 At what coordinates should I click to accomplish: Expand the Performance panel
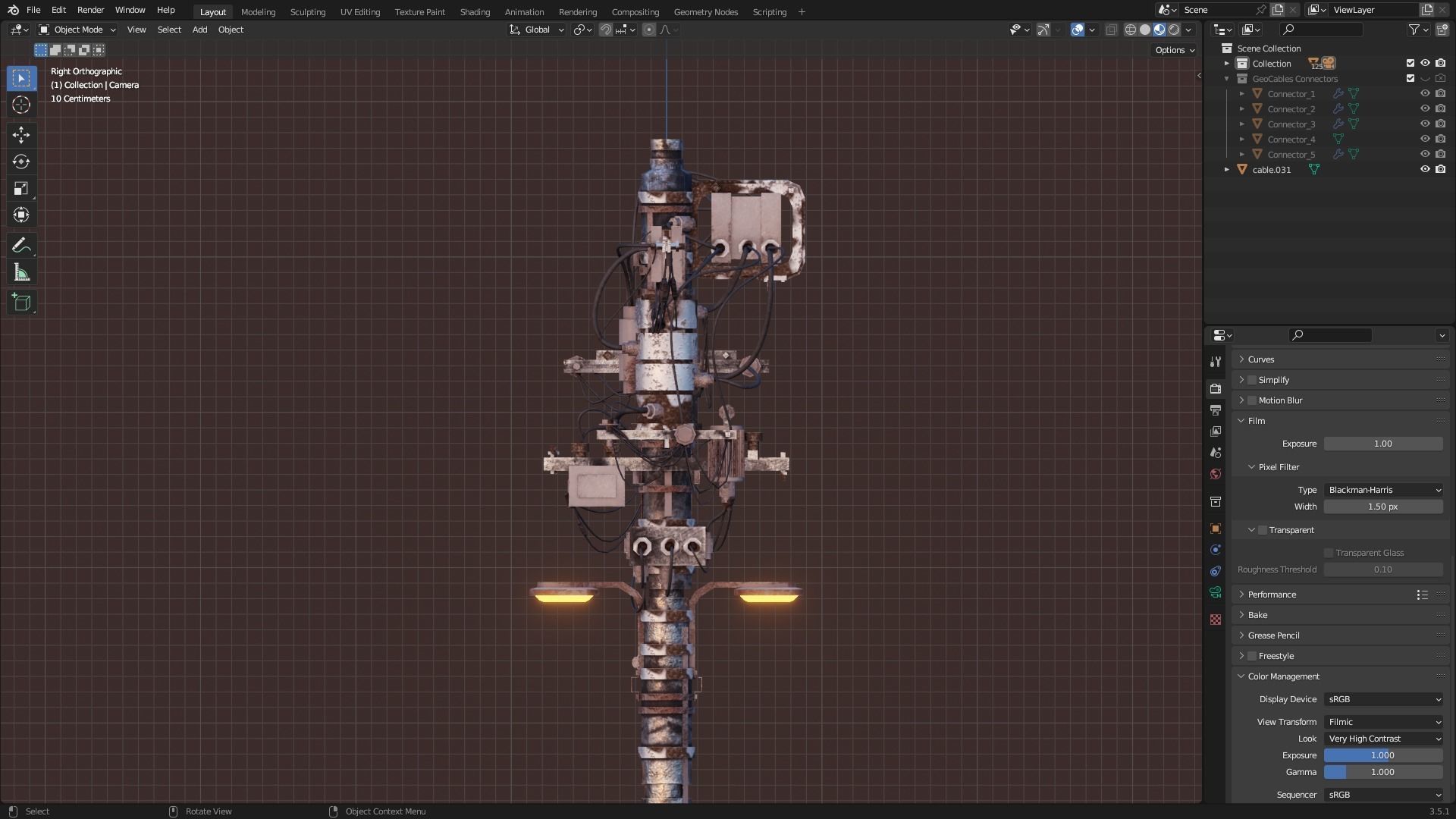point(1272,595)
